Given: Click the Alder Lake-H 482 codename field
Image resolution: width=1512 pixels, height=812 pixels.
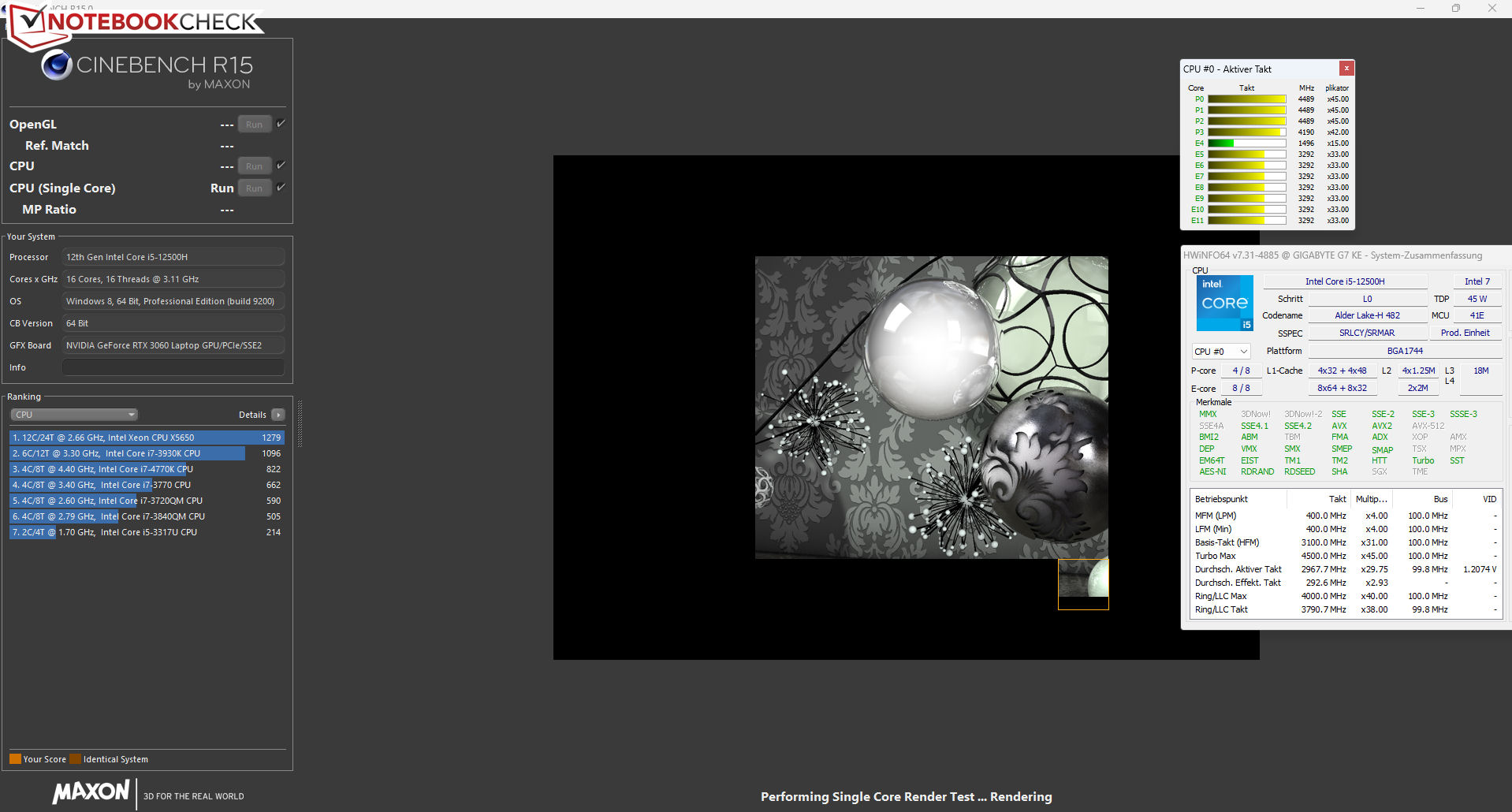Looking at the screenshot, I should (x=1367, y=315).
